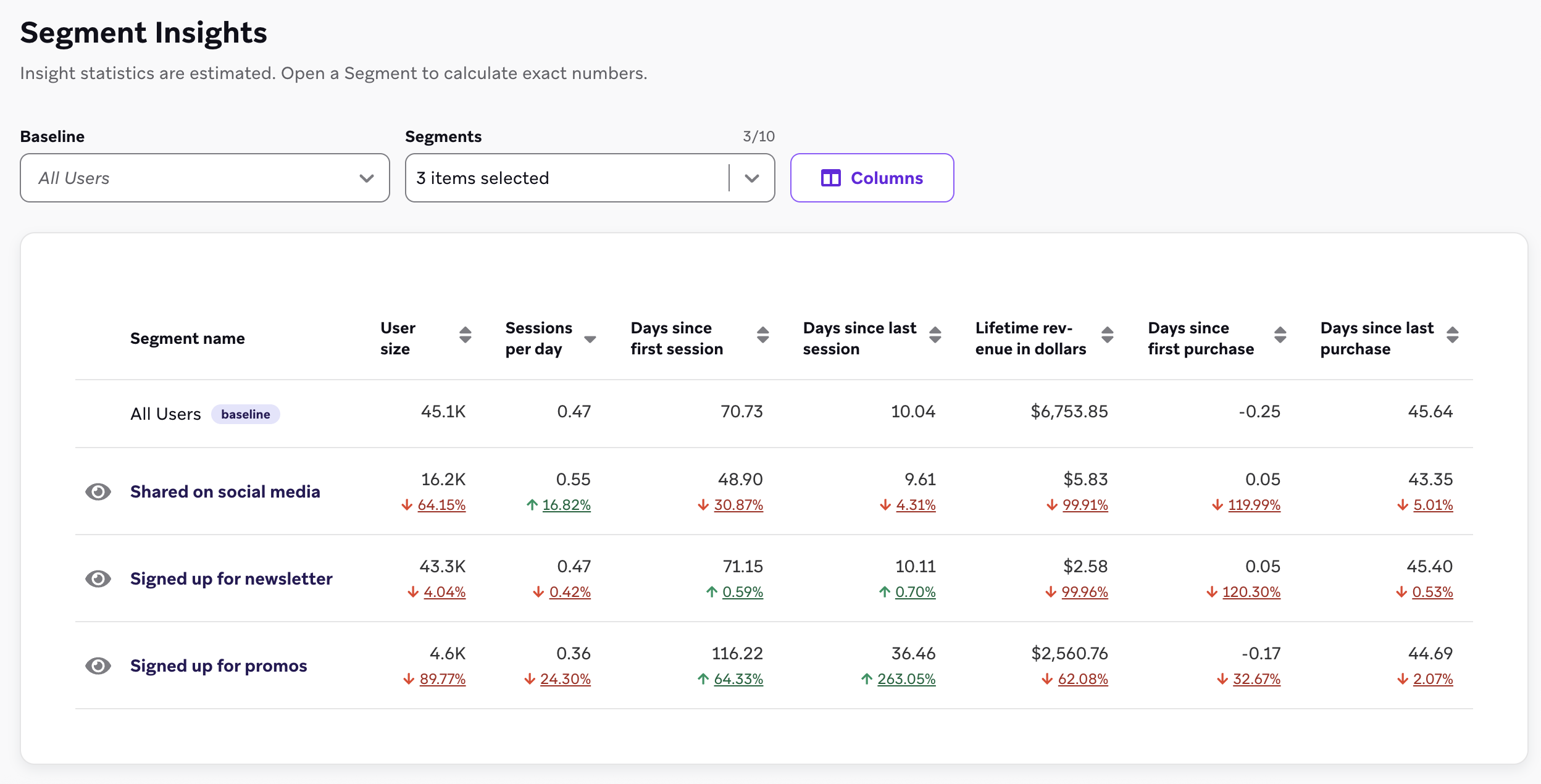
Task: Sort by Days since first session
Action: pos(763,335)
